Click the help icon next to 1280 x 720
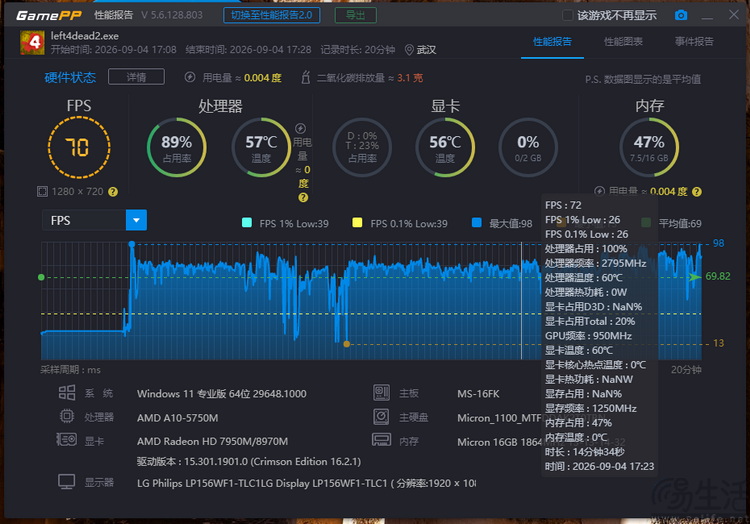The width and height of the screenshot is (750, 524). tap(113, 192)
